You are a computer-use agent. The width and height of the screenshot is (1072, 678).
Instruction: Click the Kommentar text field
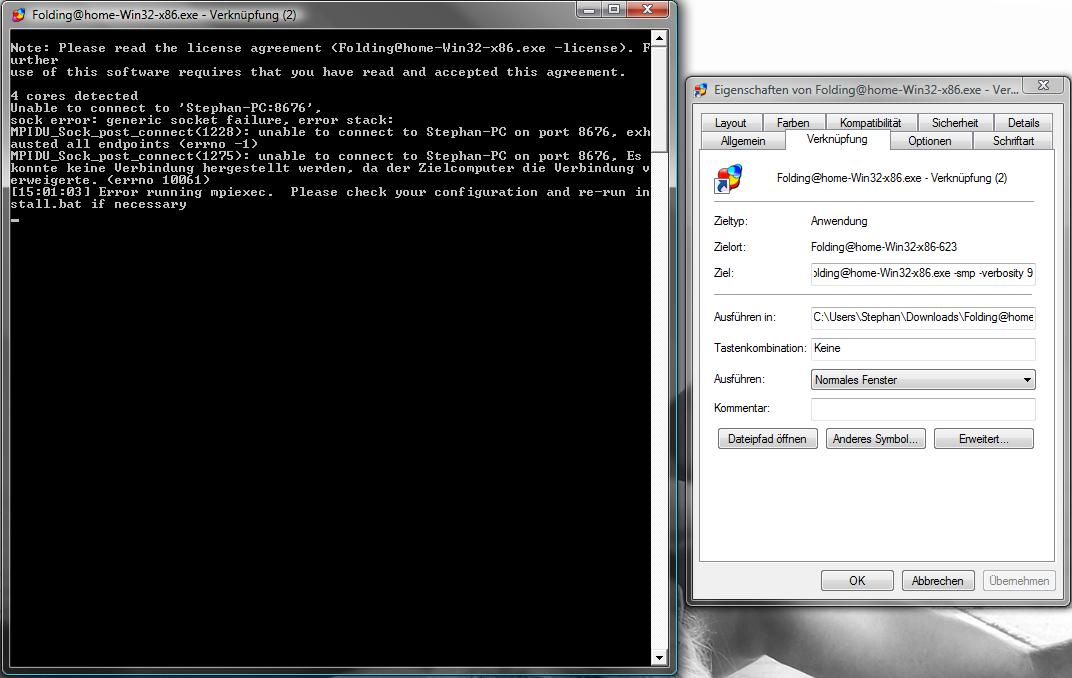coord(923,409)
